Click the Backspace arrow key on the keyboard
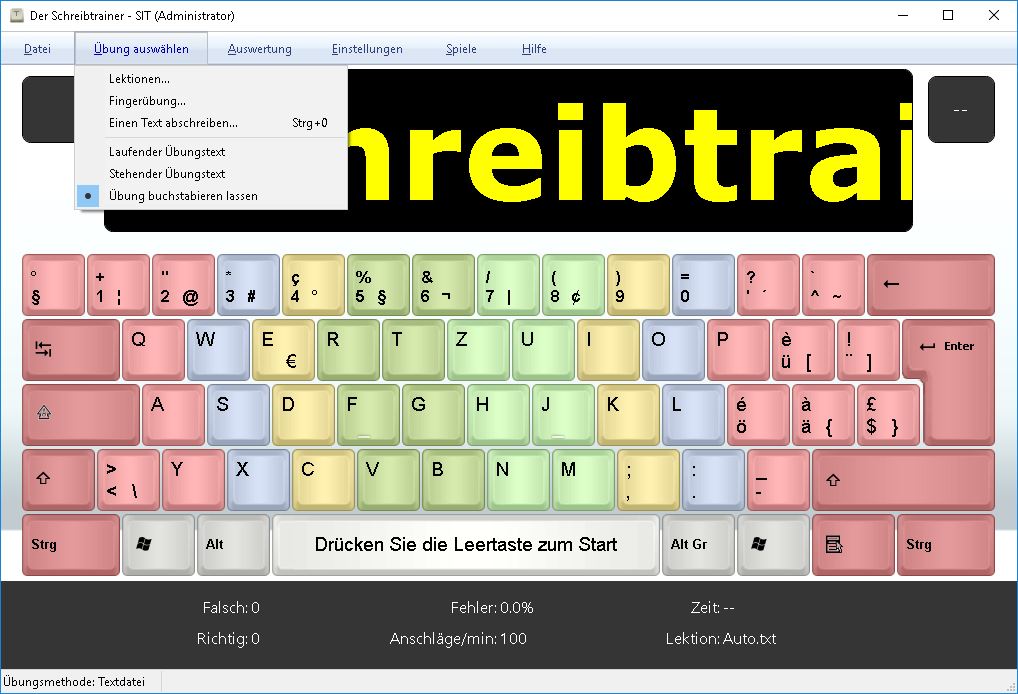Image resolution: width=1018 pixels, height=694 pixels. click(x=930, y=285)
